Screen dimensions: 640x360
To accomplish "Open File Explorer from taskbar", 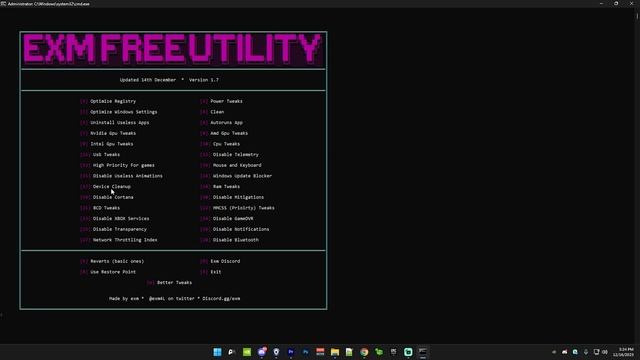I will (335, 352).
